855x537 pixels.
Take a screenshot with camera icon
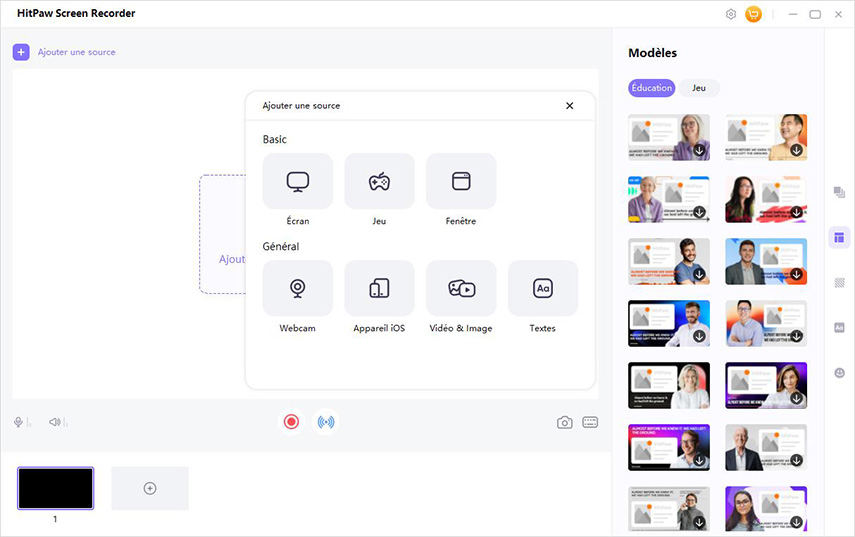coord(565,422)
